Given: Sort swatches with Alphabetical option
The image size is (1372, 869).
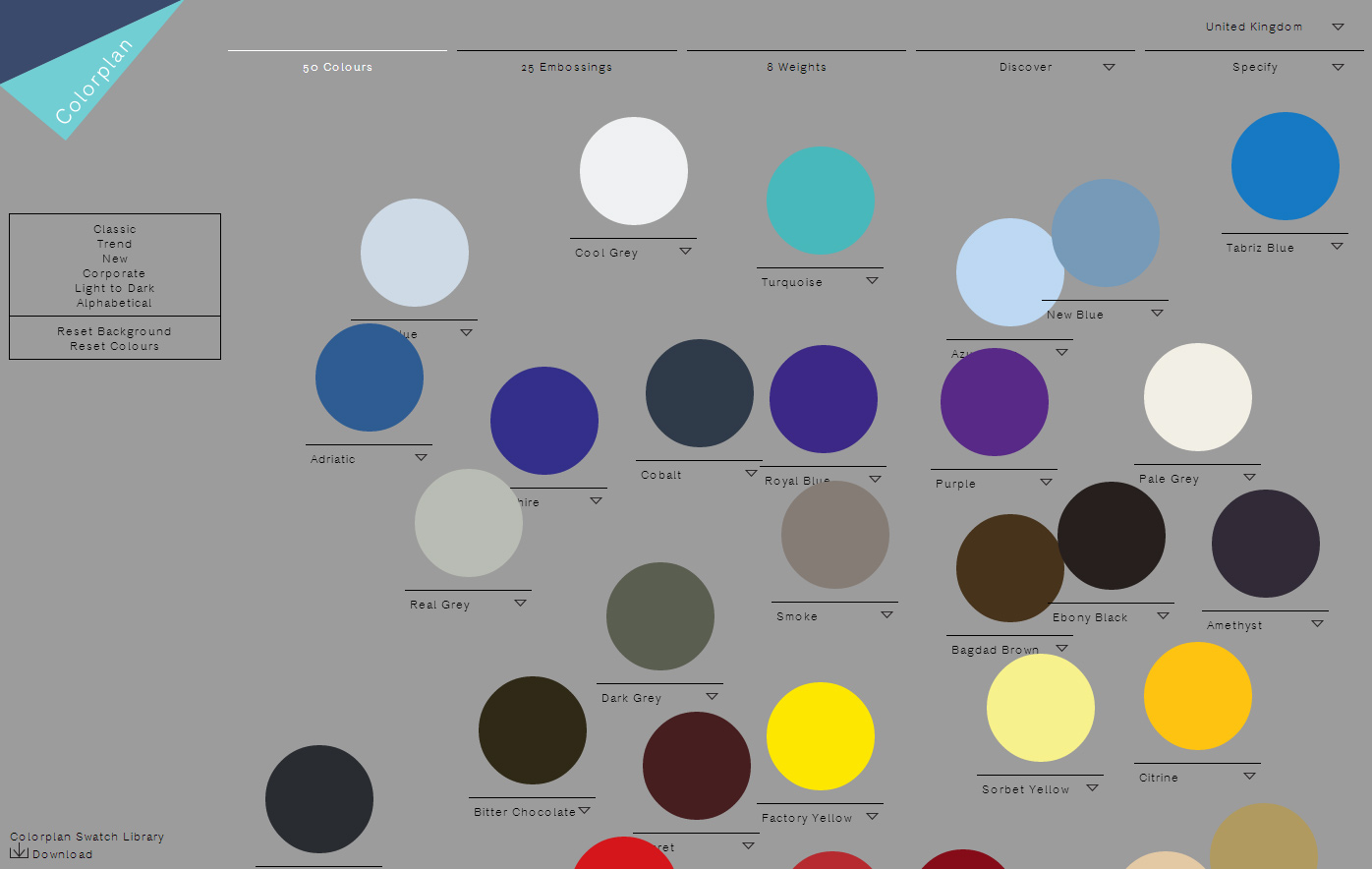Looking at the screenshot, I should [x=115, y=303].
